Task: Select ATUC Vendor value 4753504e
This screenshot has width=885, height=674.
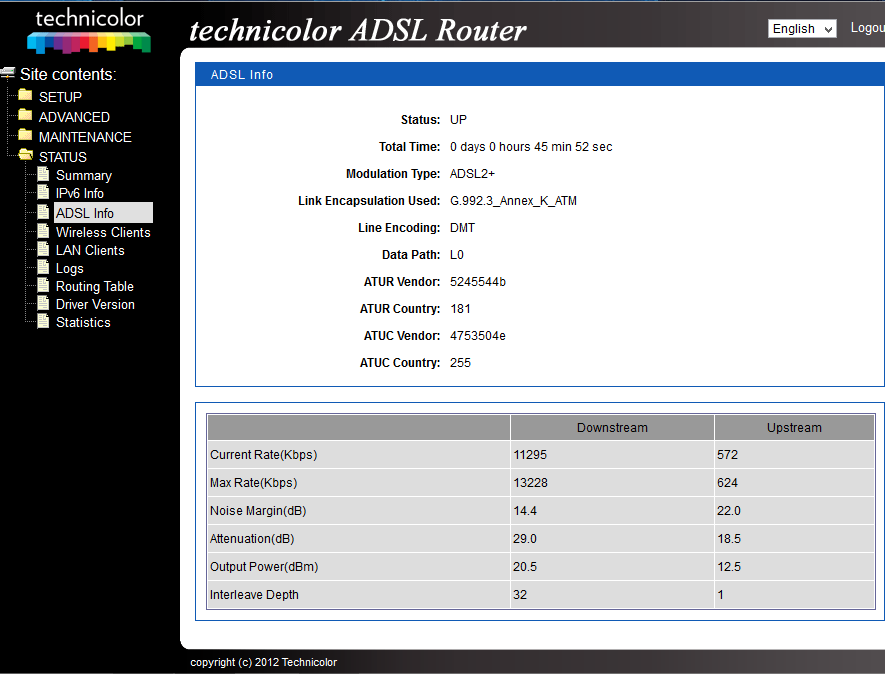Action: pos(478,336)
